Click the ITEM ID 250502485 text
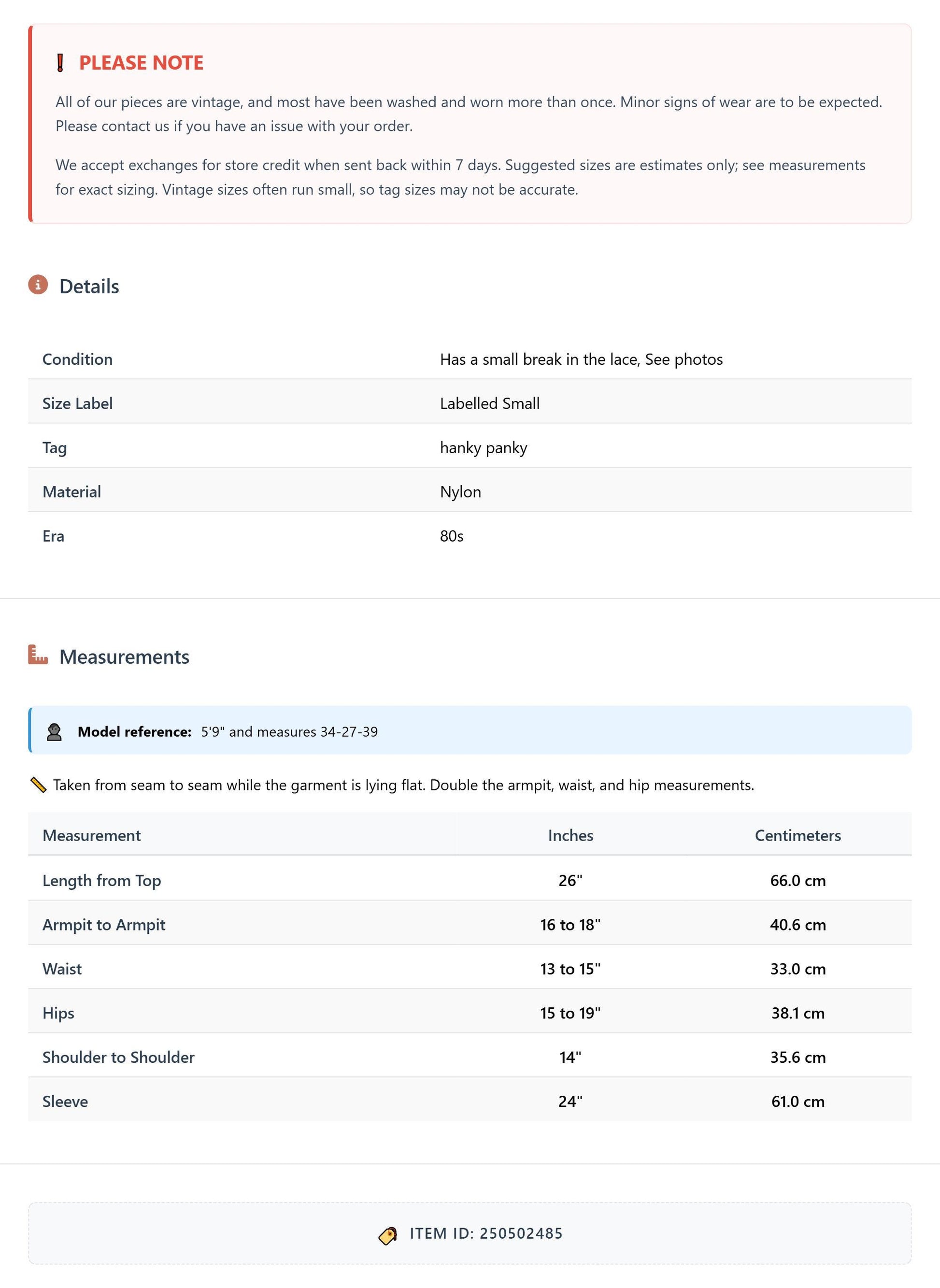Screen dimensions: 940x1288 (486, 1233)
